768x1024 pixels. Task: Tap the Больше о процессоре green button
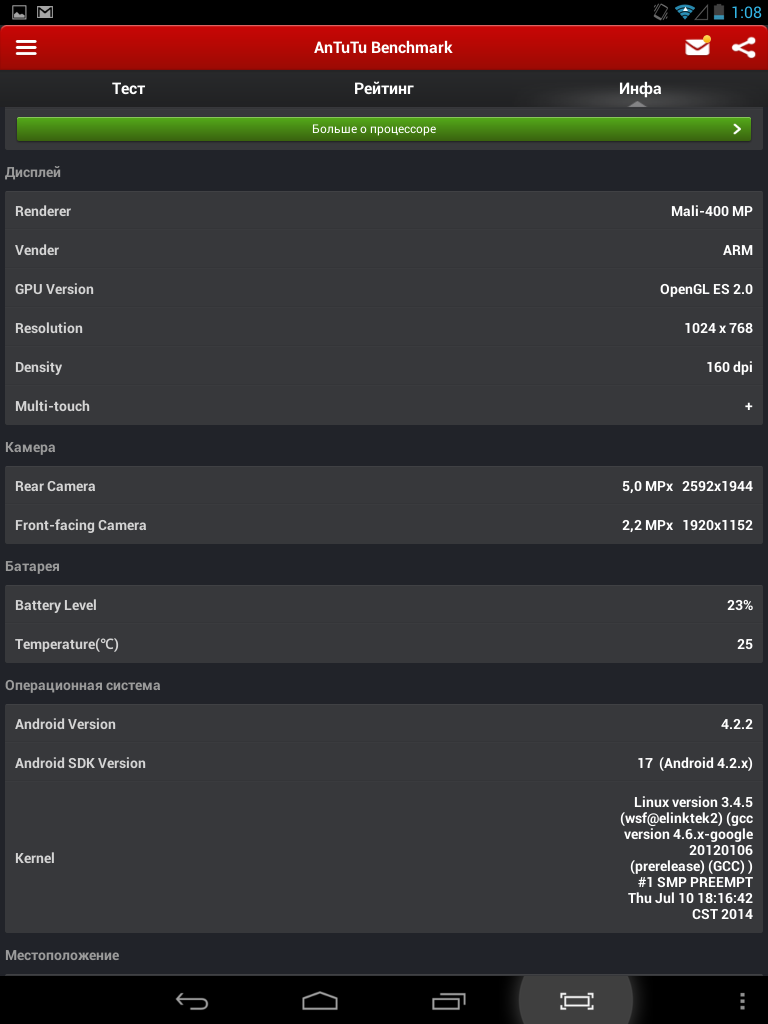click(383, 129)
